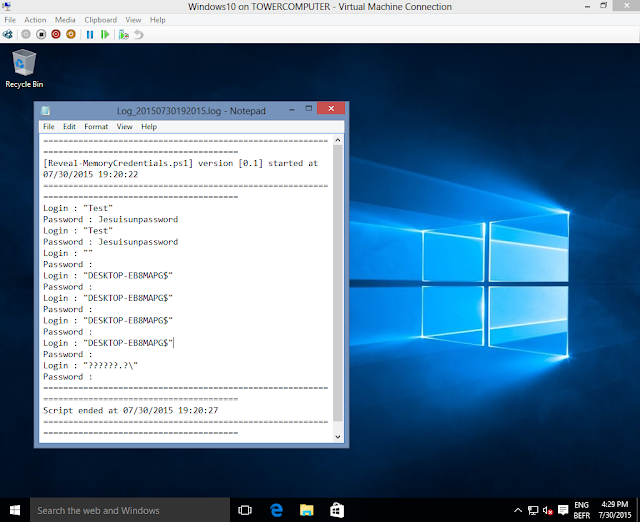Maximize the Notepad window

[309, 109]
